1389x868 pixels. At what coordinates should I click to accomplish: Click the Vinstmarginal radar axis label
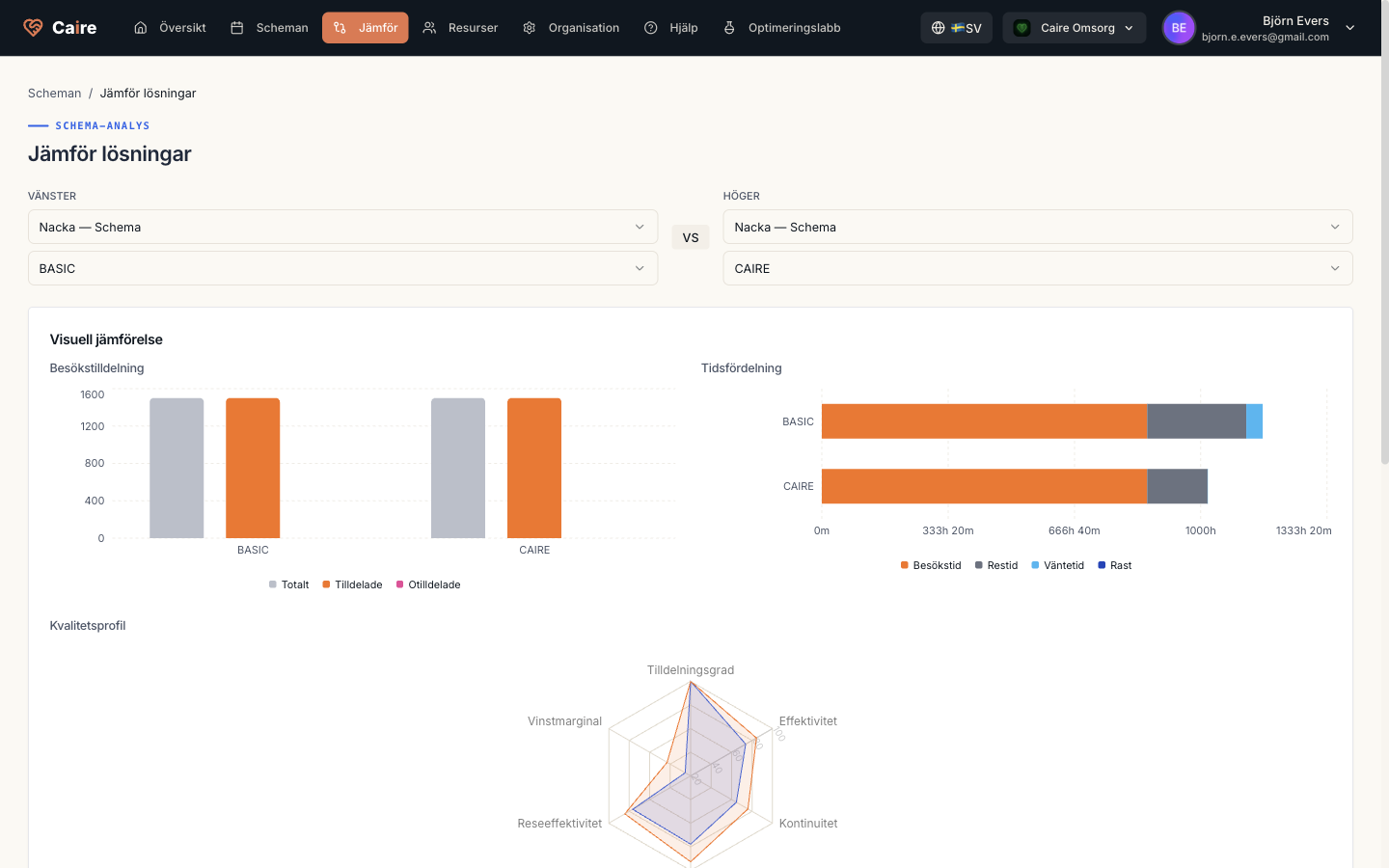[x=564, y=721]
